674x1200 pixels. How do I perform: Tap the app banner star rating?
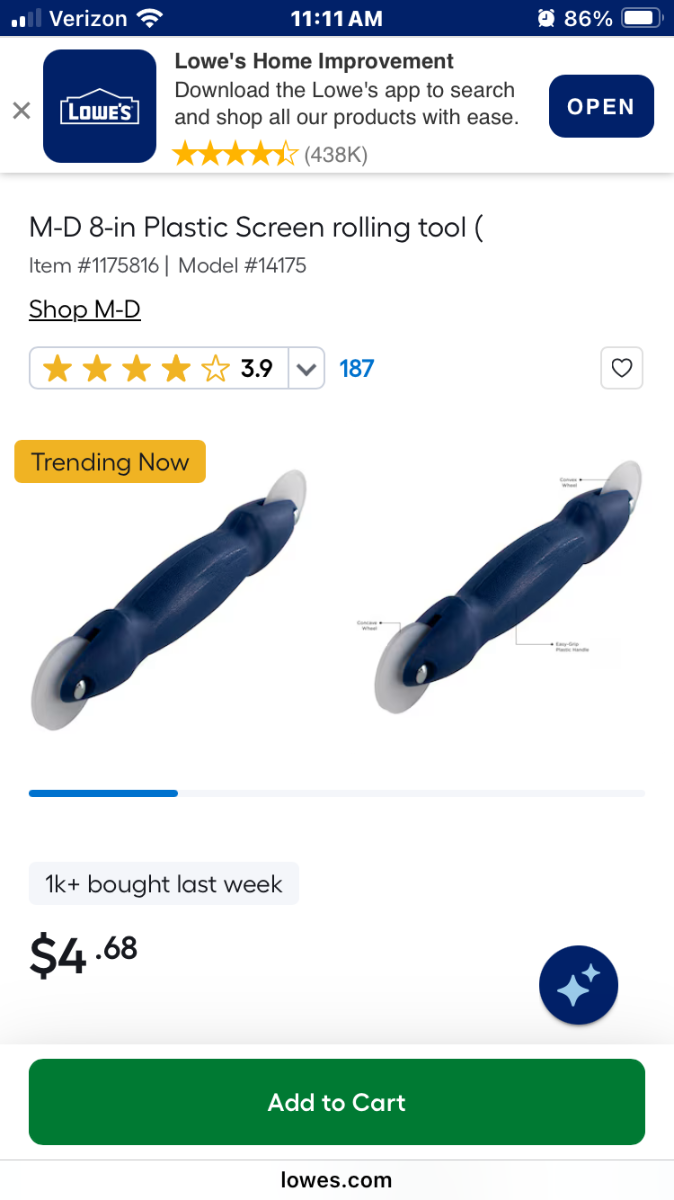coord(235,154)
